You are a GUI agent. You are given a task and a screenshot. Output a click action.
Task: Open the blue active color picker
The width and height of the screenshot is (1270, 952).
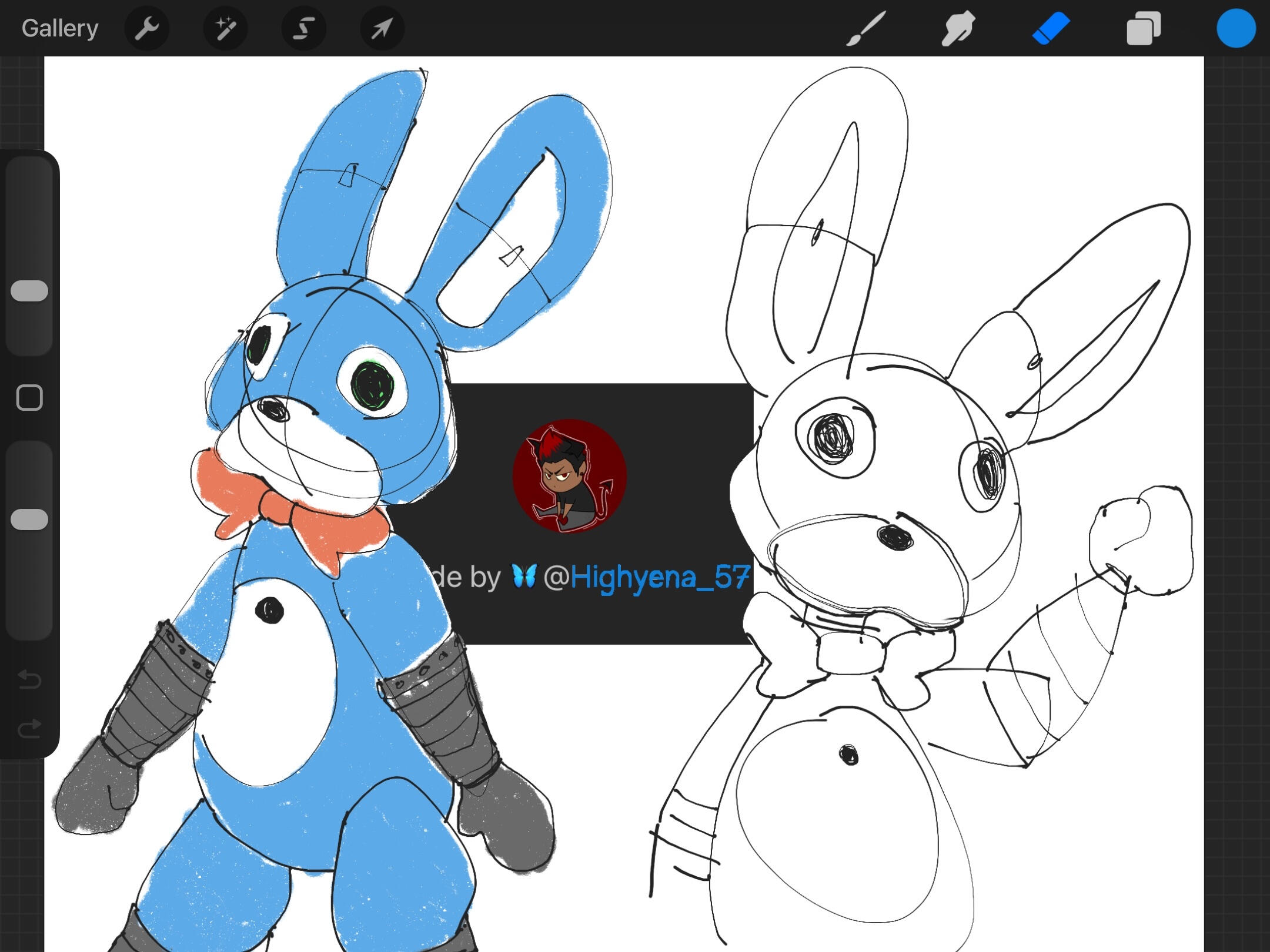tap(1236, 28)
